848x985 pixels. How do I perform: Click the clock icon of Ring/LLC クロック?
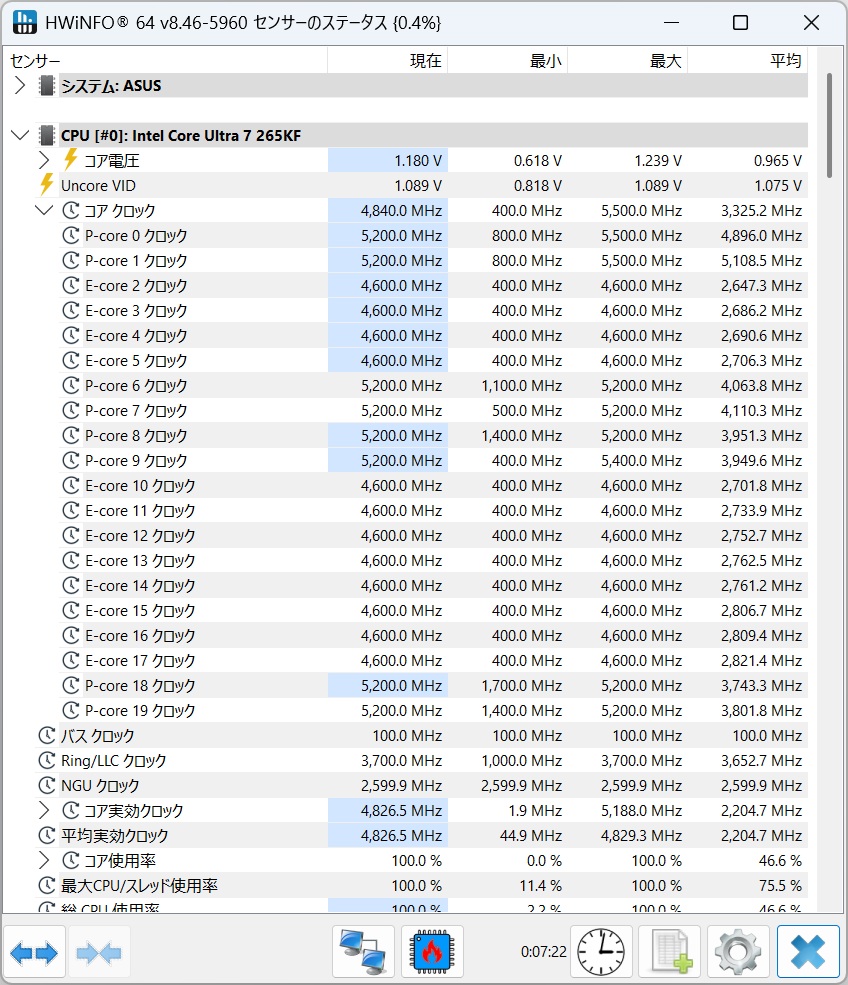(46, 760)
